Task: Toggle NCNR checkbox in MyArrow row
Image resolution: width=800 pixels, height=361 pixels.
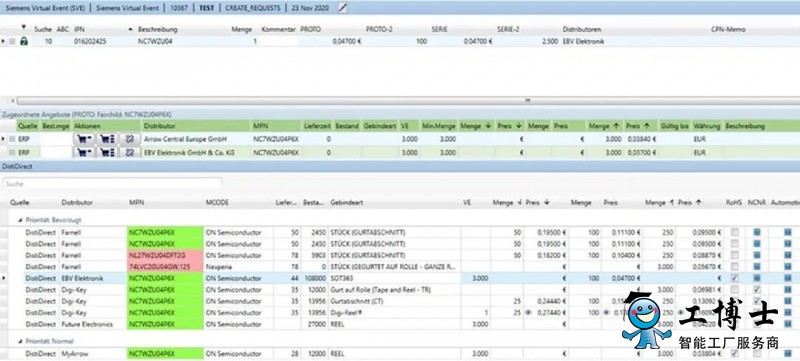Action: click(757, 353)
